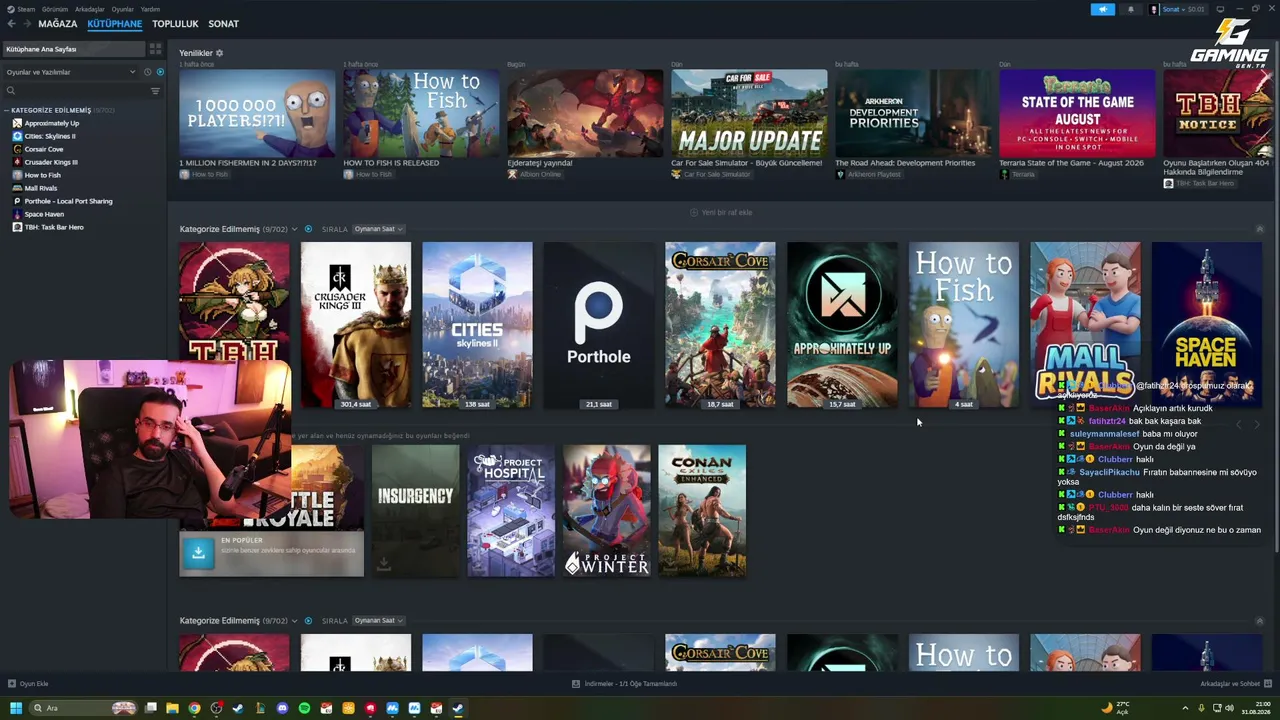This screenshot has width=1280, height=720.
Task: Toggle the recently played clock filter
Action: pos(147,72)
